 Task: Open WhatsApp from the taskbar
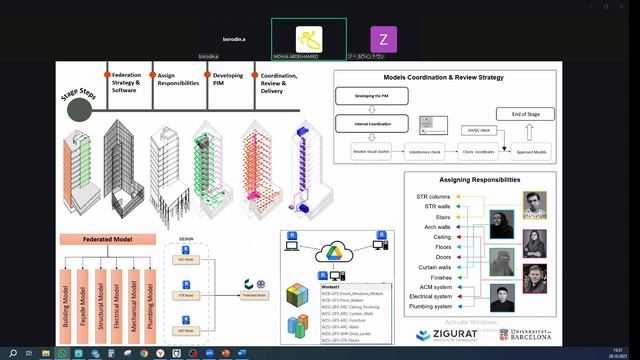62,353
